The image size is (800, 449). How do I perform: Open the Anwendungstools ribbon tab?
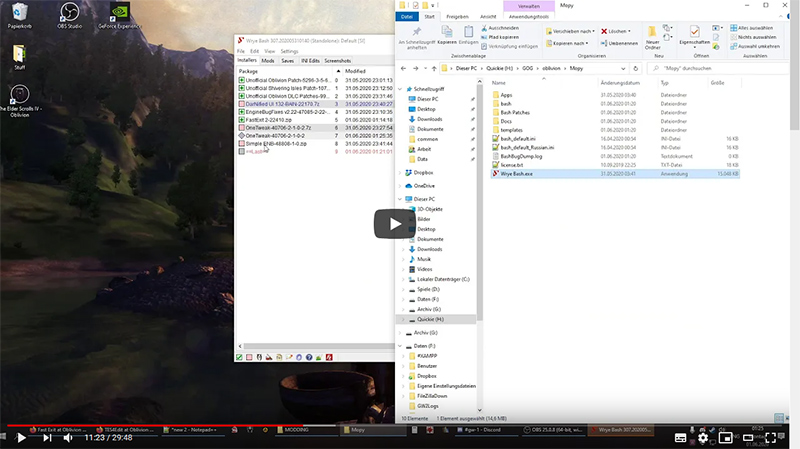tap(529, 17)
